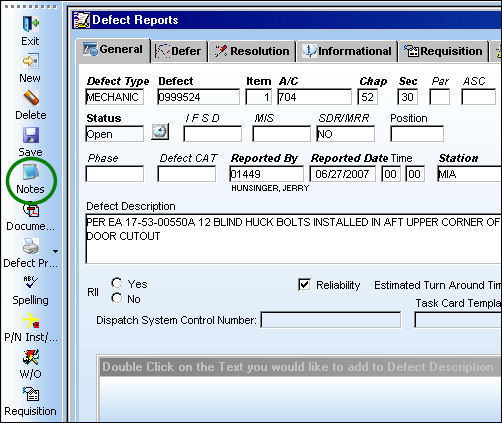Click the Exit door icon
Viewport: 502px width, 423px height.
30,24
